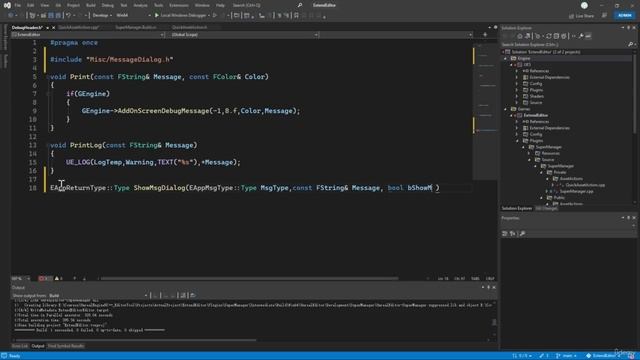Switch to QuickAssetAction.h tab

tap(189, 27)
